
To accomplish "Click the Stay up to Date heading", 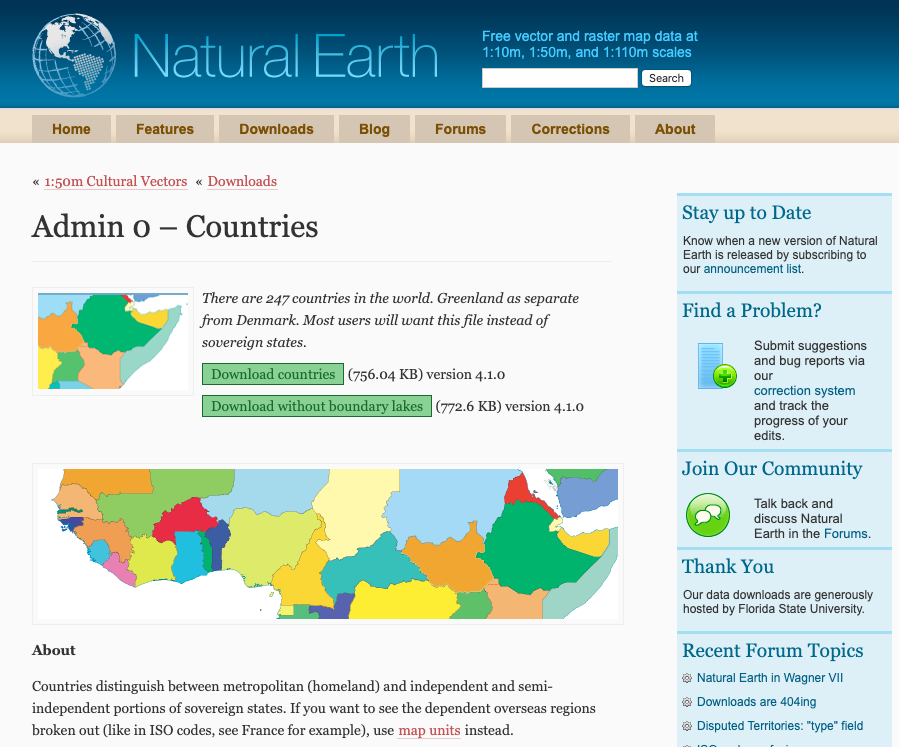I will click(x=746, y=213).
